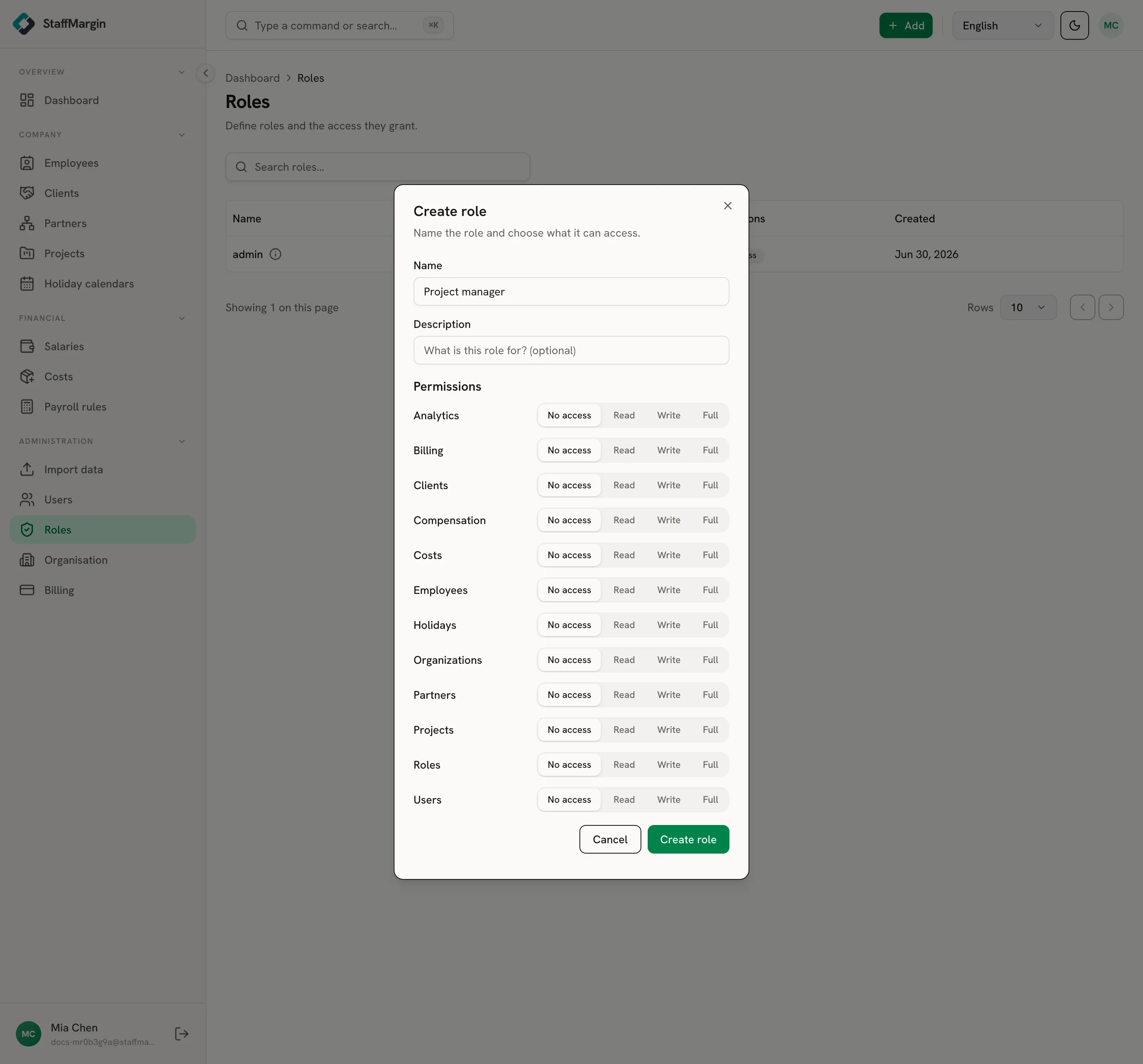Set Projects permission to Full
This screenshot has width=1143, height=1064.
click(710, 730)
